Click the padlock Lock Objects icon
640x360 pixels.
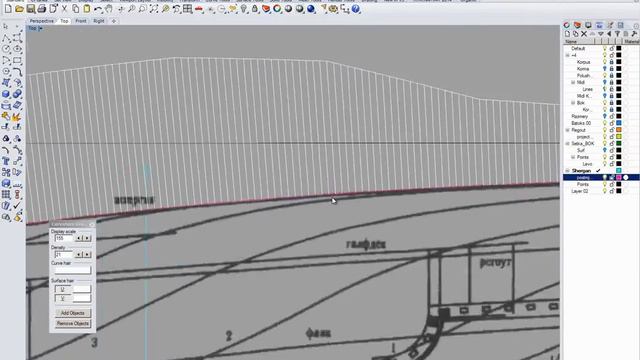[255, 9]
